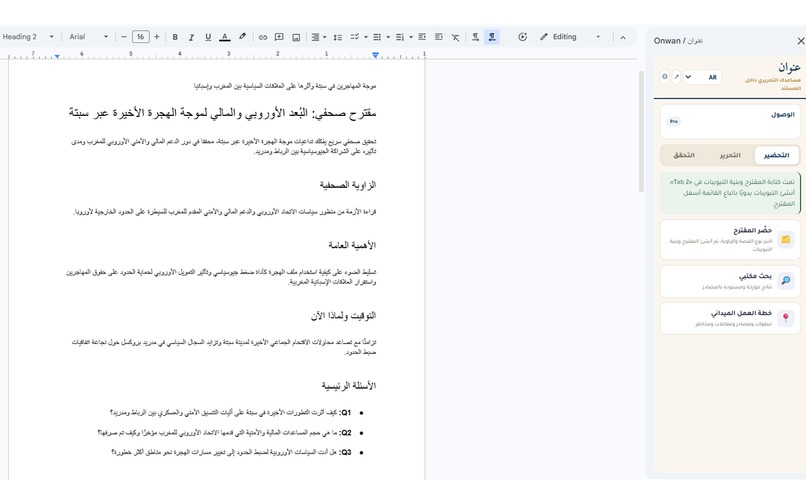The image size is (806, 504).
Task: Click the bulleted list icon
Action: [377, 37]
